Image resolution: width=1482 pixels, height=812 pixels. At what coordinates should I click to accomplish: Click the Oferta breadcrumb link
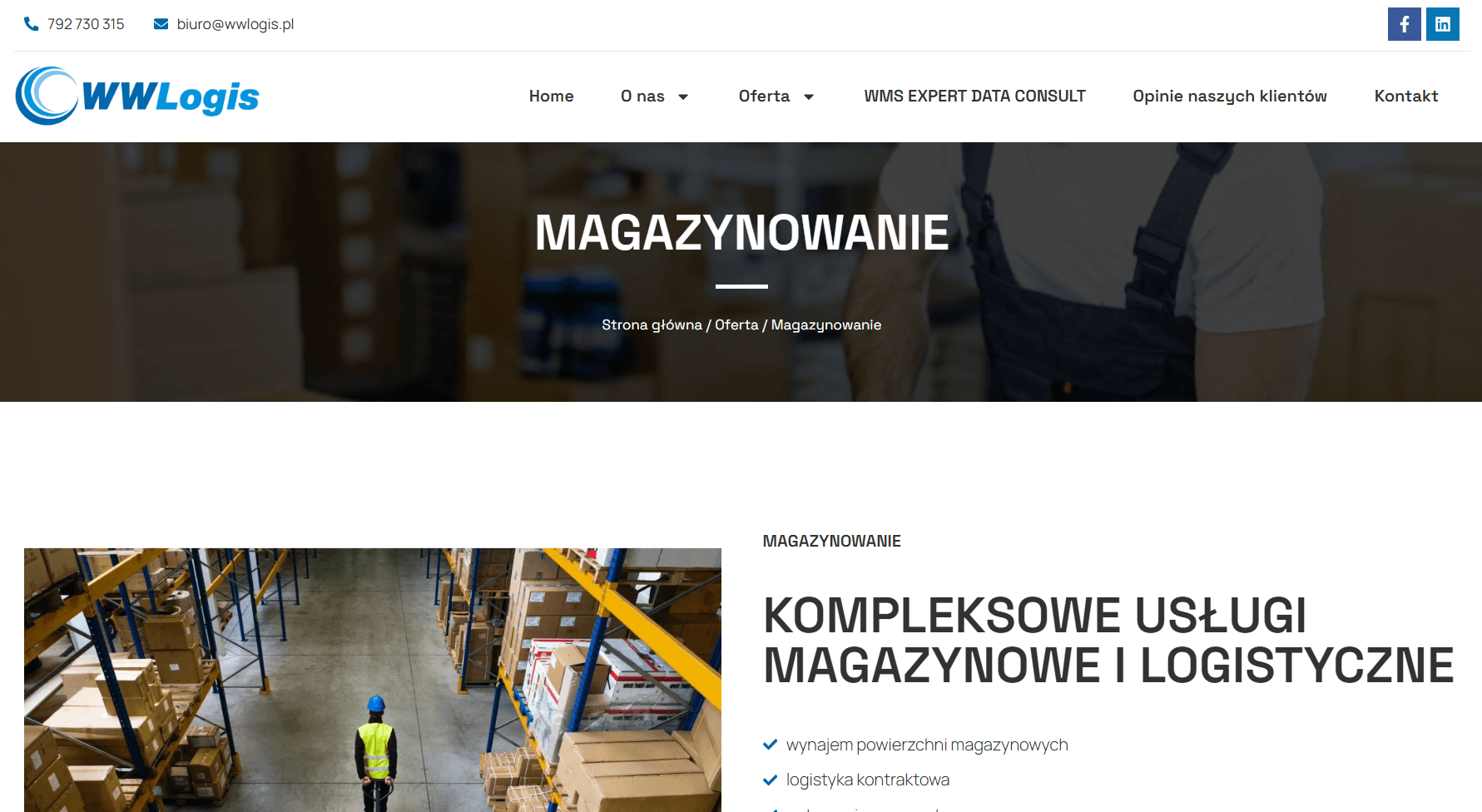tap(736, 324)
